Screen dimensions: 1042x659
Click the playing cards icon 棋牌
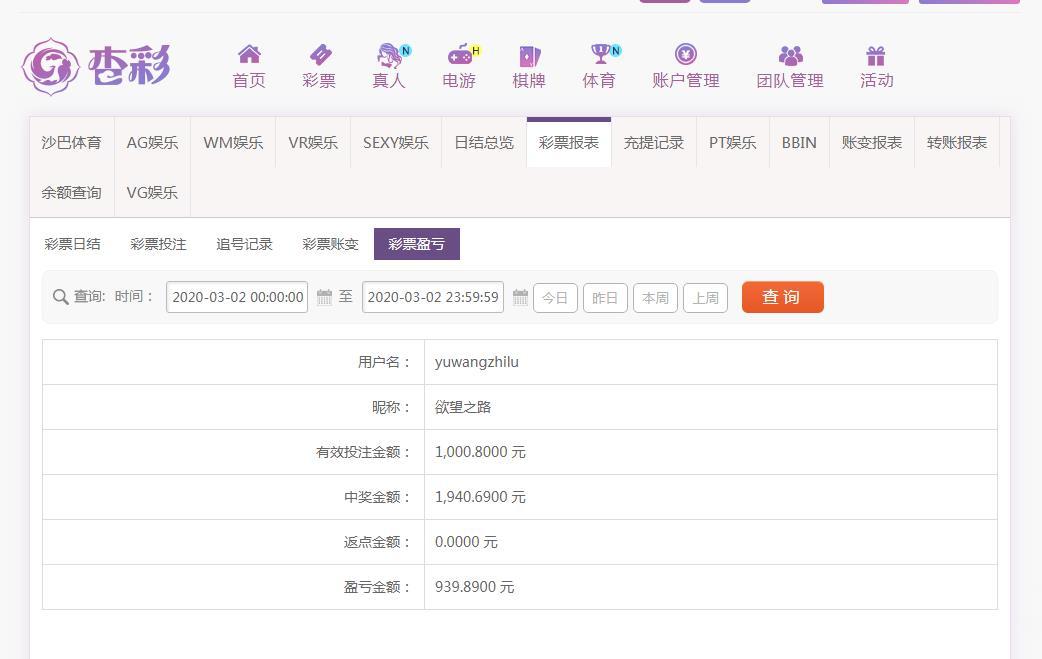pyautogui.click(x=529, y=55)
